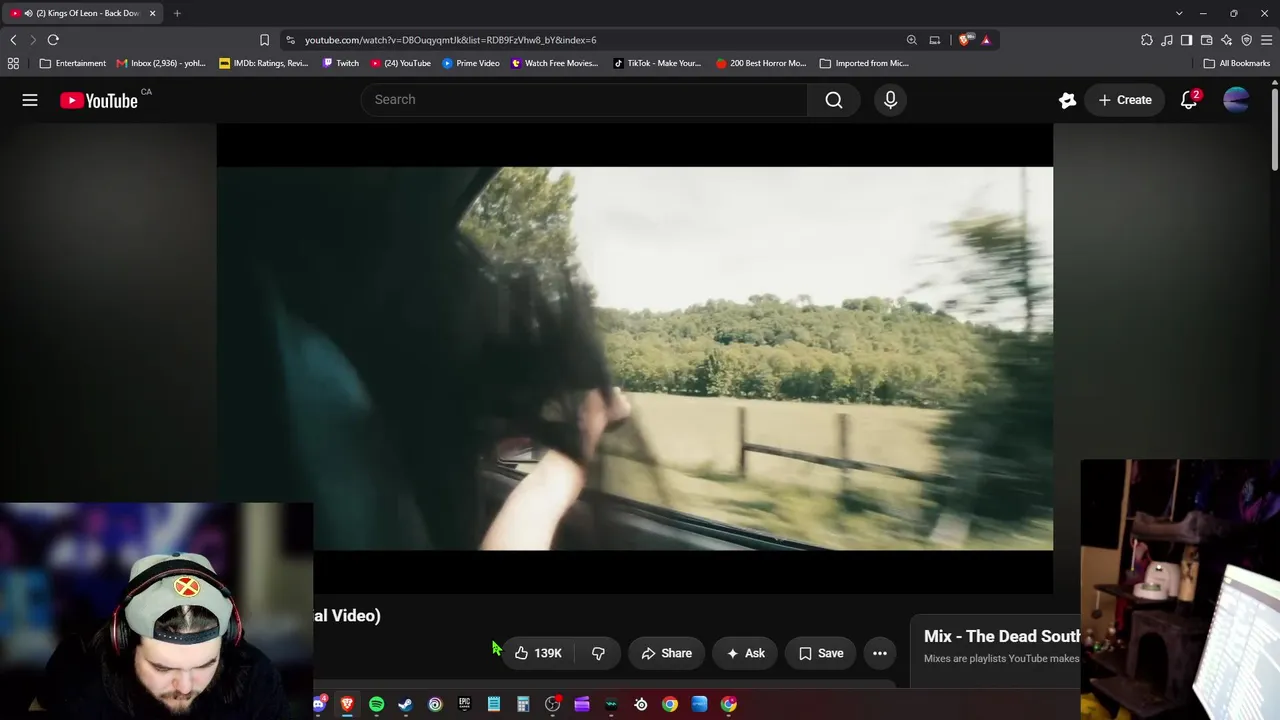Save the video to a playlist
1280x720 pixels.
821,653
